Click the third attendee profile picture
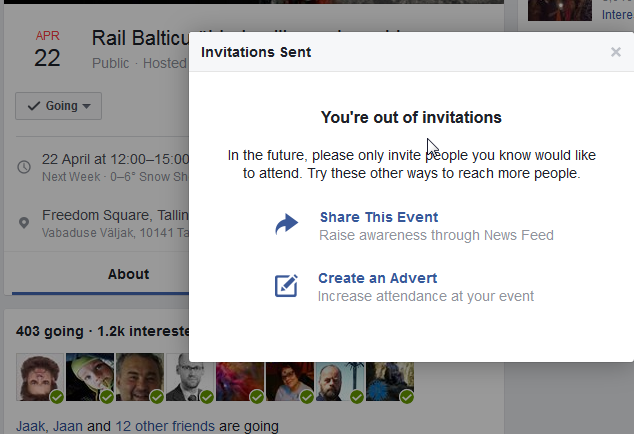634x434 pixels. [140, 377]
